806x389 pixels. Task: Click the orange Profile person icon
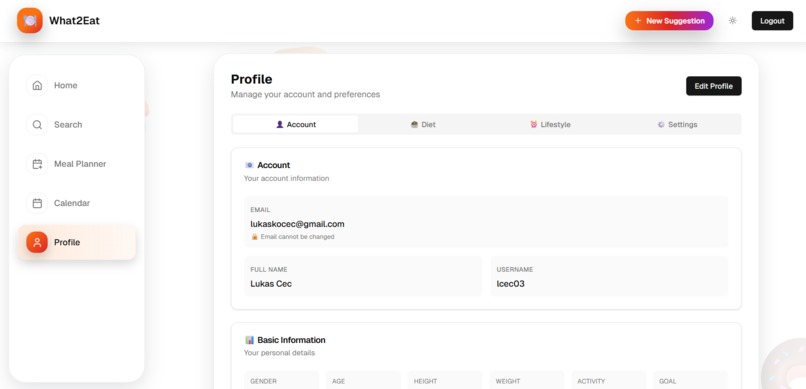pos(37,242)
